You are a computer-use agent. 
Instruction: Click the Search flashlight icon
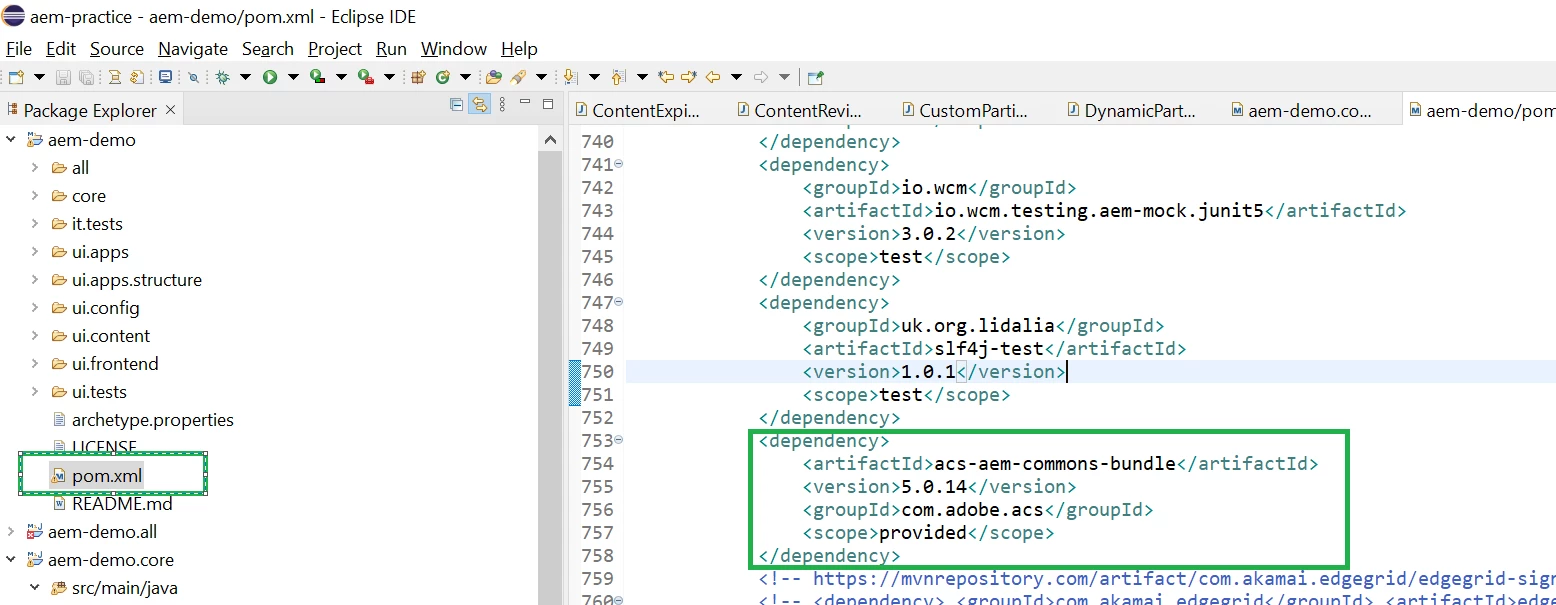pos(518,77)
